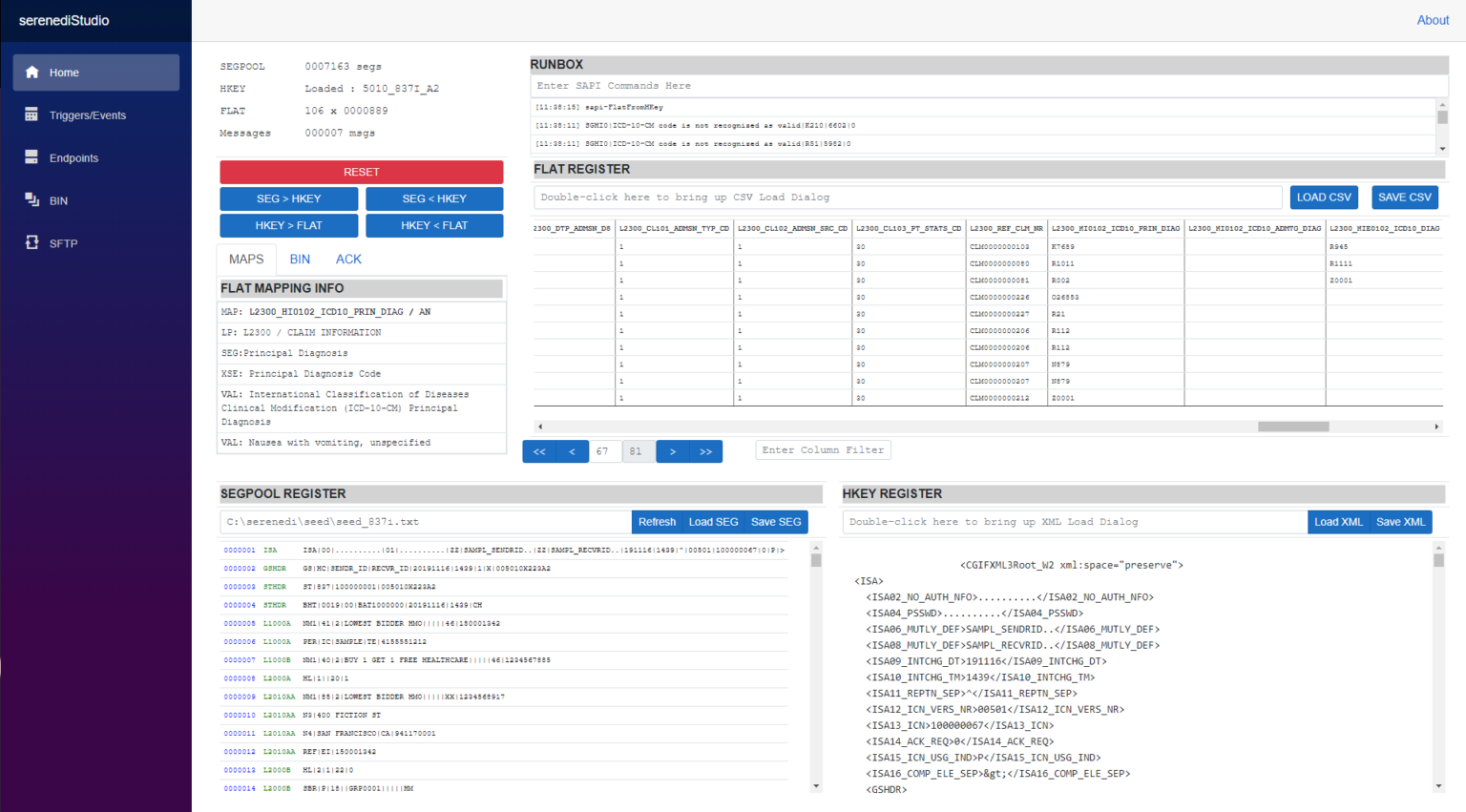Click ISA09_INTCHG_DT XML line
The width and height of the screenshot is (1466, 812).
pyautogui.click(x=986, y=661)
